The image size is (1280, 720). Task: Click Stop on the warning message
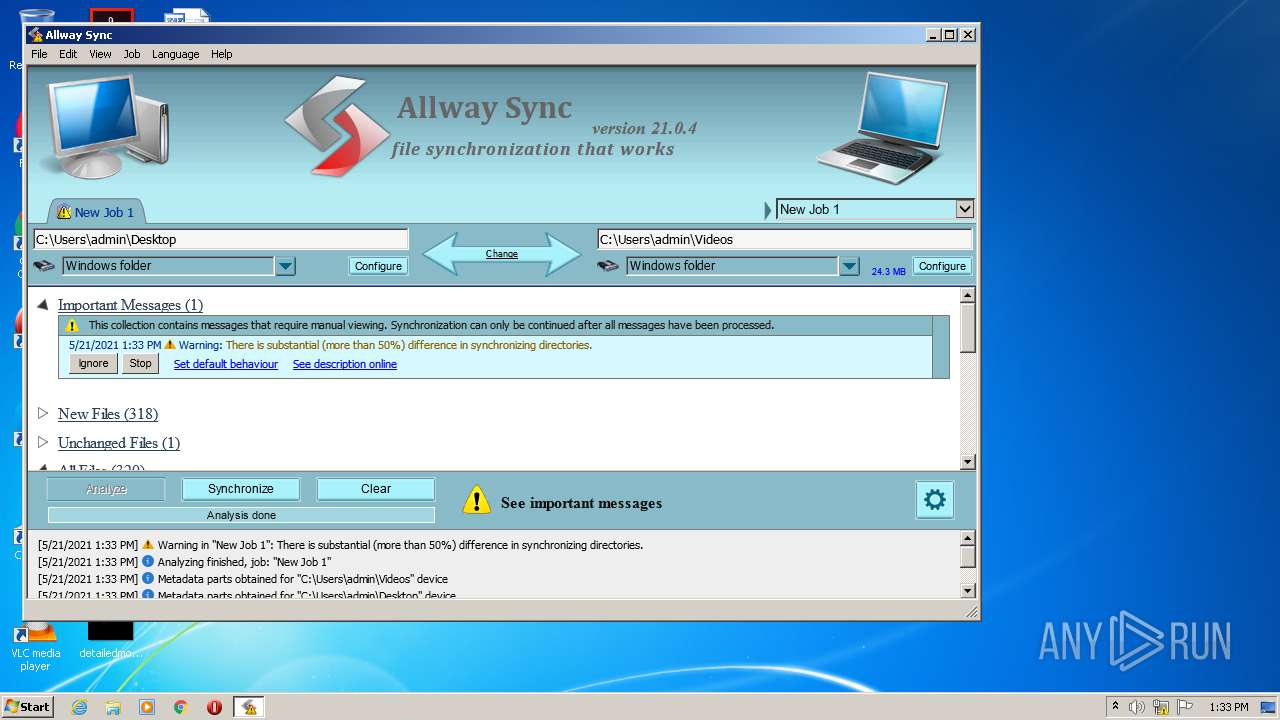[x=141, y=364]
